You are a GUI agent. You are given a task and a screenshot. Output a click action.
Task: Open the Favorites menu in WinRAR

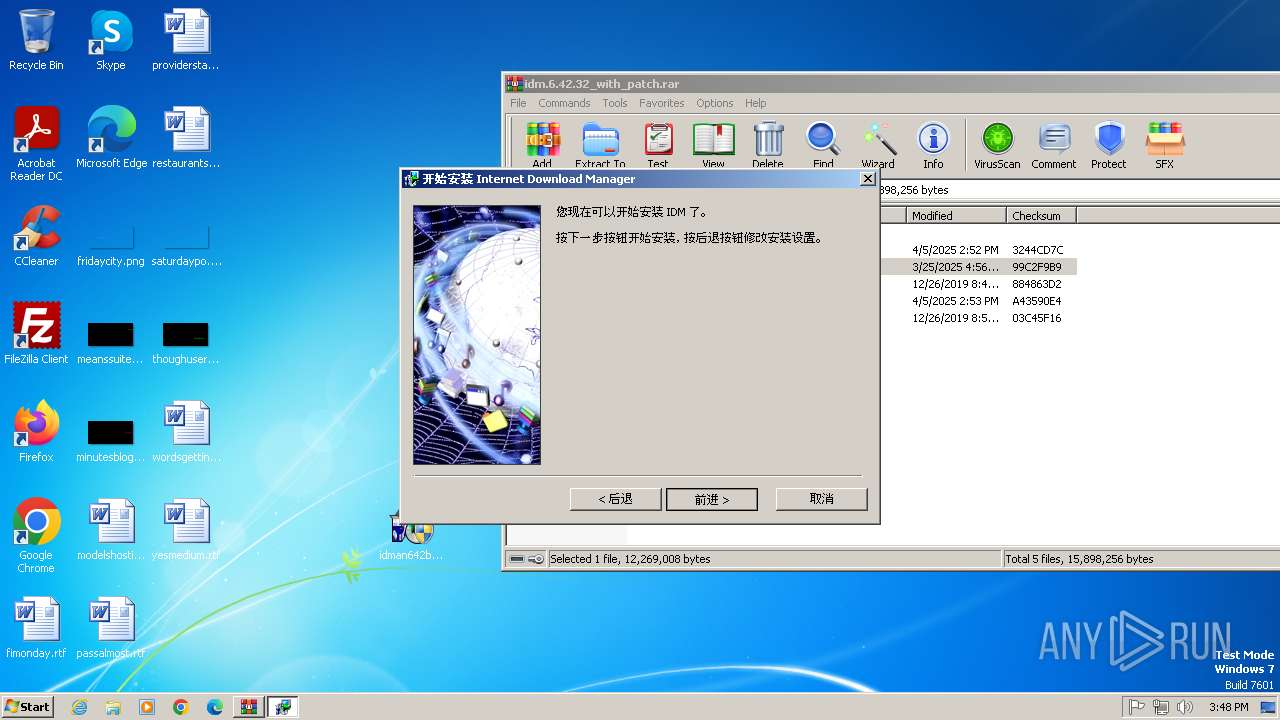pos(662,103)
